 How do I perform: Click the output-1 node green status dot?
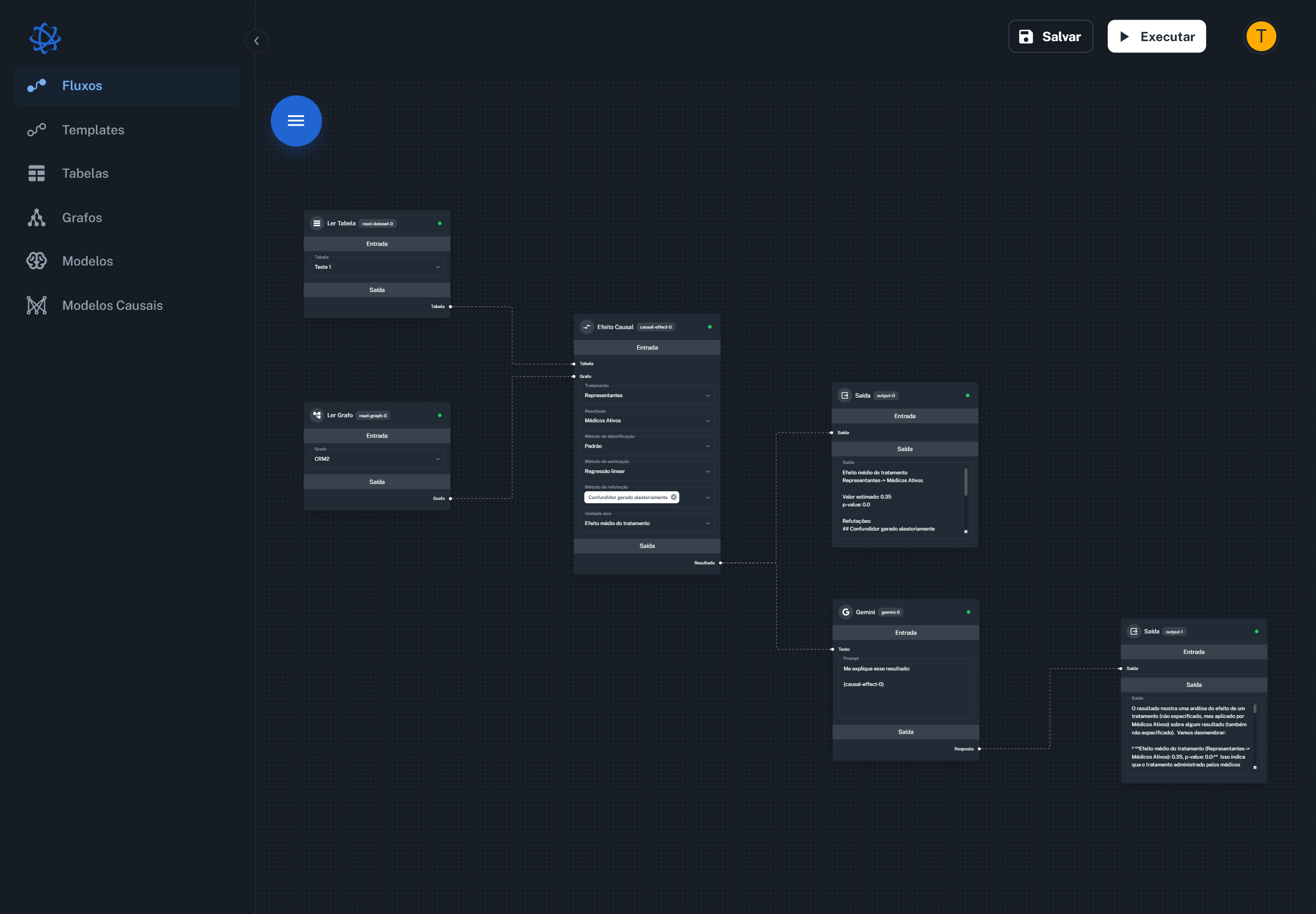pos(1257,632)
